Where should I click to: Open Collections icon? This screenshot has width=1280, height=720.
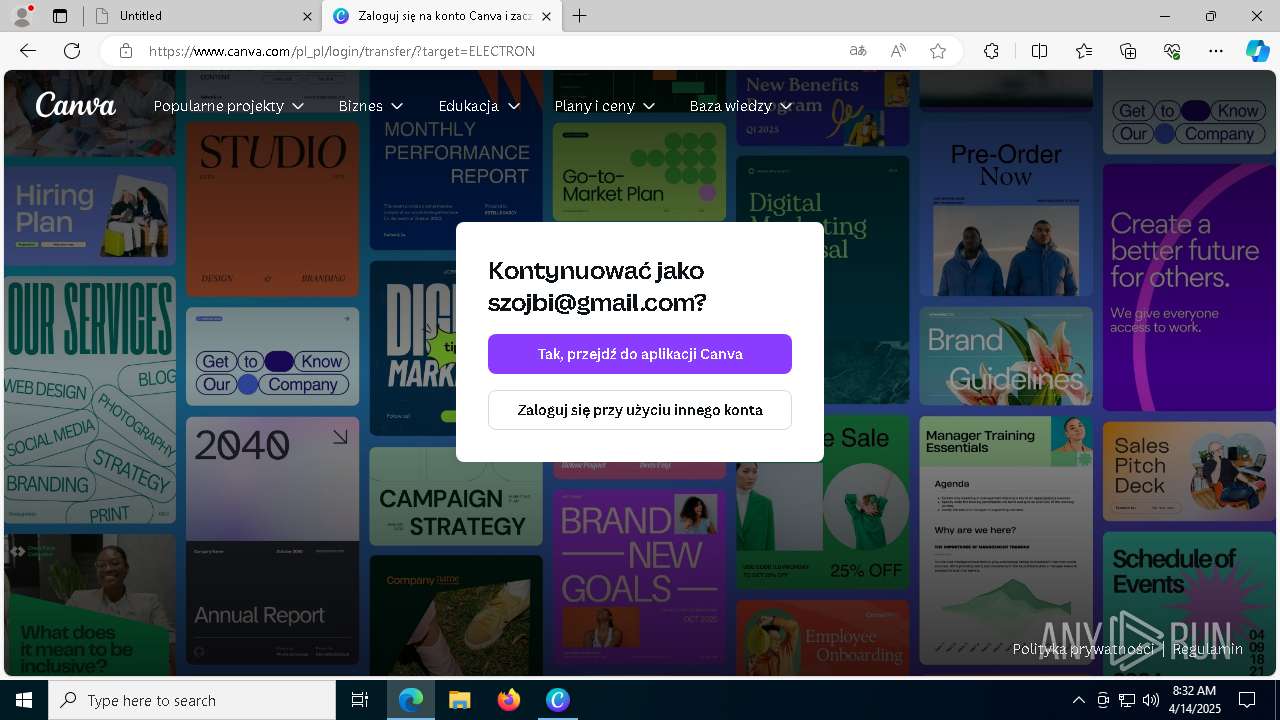point(1128,51)
